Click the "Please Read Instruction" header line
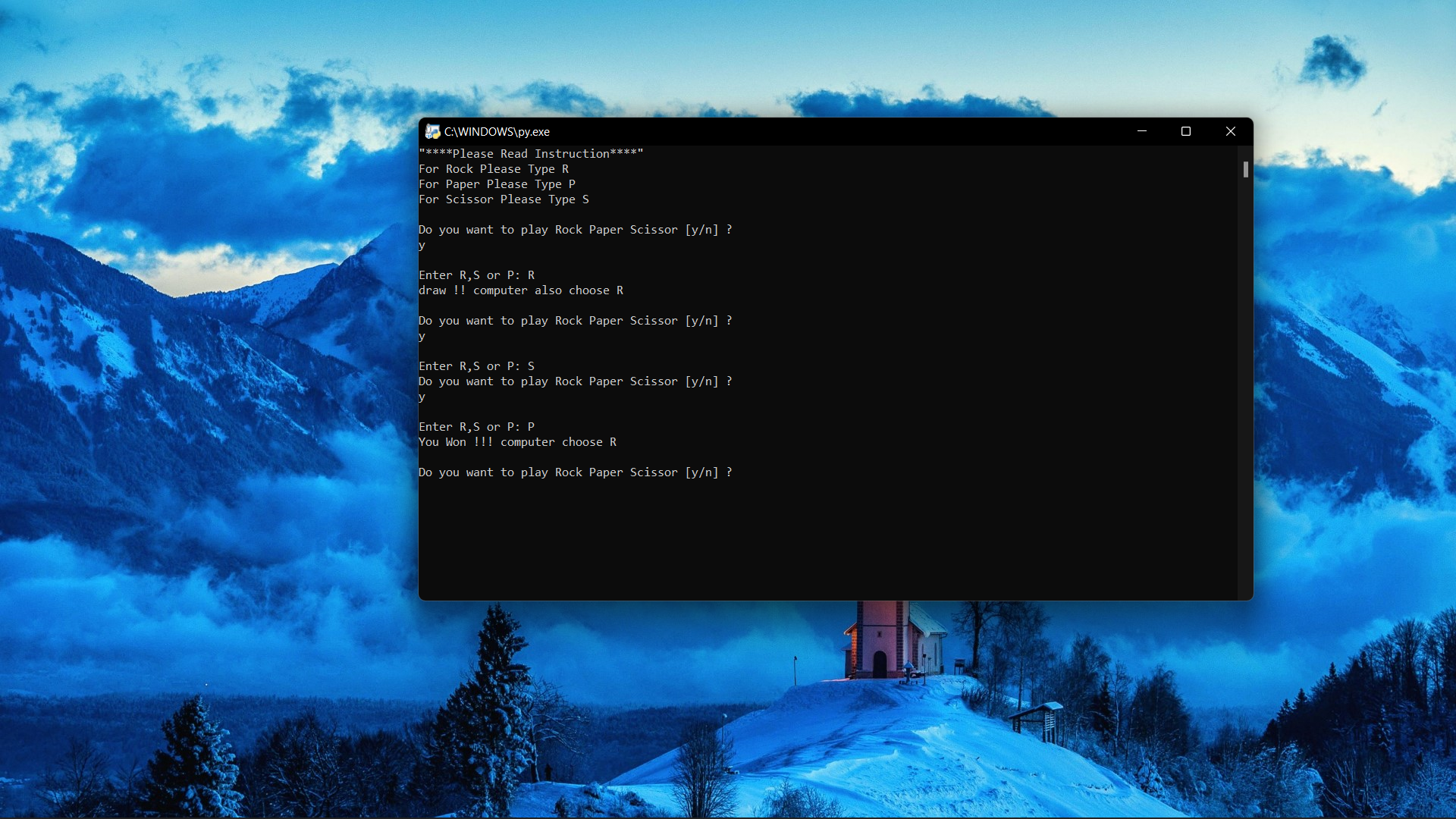Image resolution: width=1456 pixels, height=819 pixels. pos(531,154)
